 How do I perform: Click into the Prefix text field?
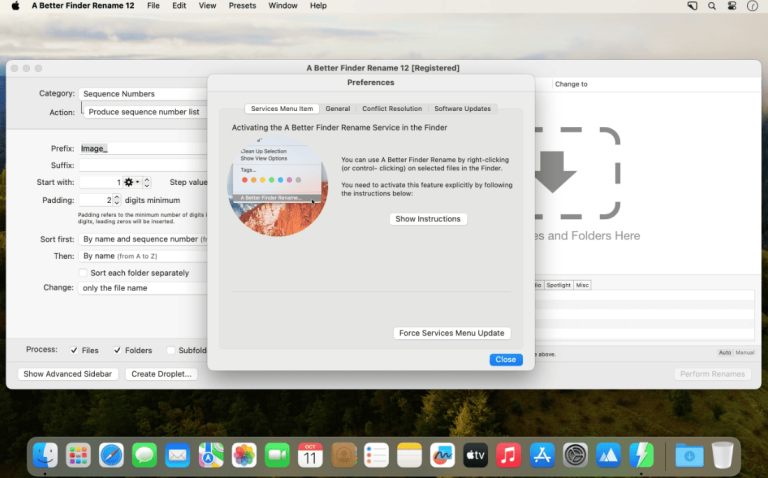click(143, 148)
